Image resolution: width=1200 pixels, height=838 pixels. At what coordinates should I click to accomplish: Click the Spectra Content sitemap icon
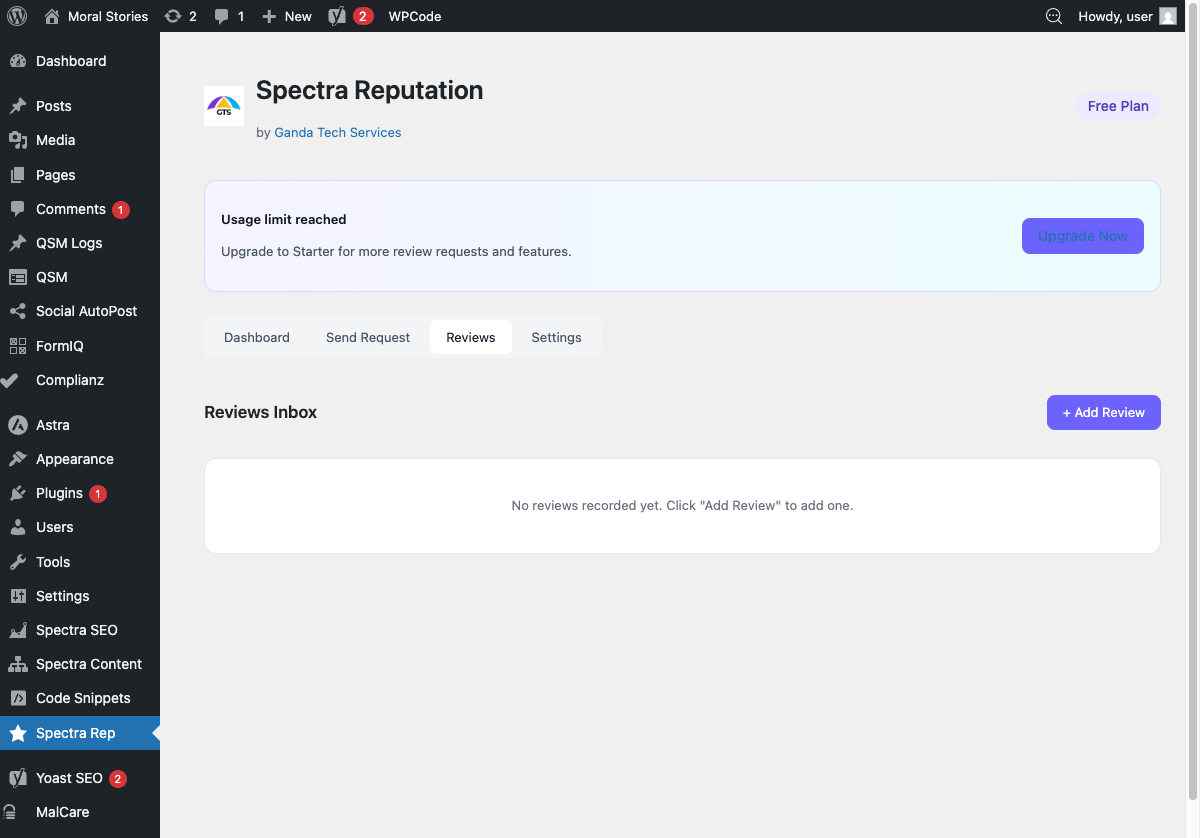coord(18,664)
